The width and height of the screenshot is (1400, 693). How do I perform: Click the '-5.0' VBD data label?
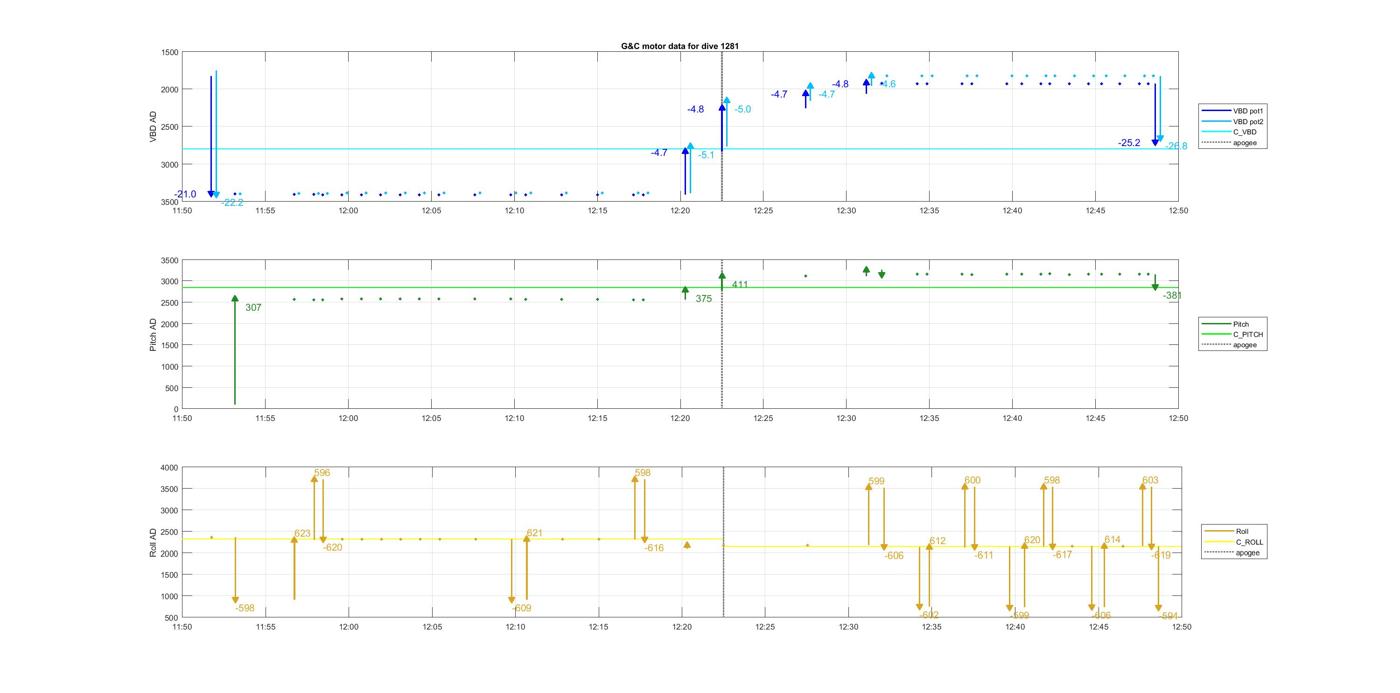[x=742, y=109]
